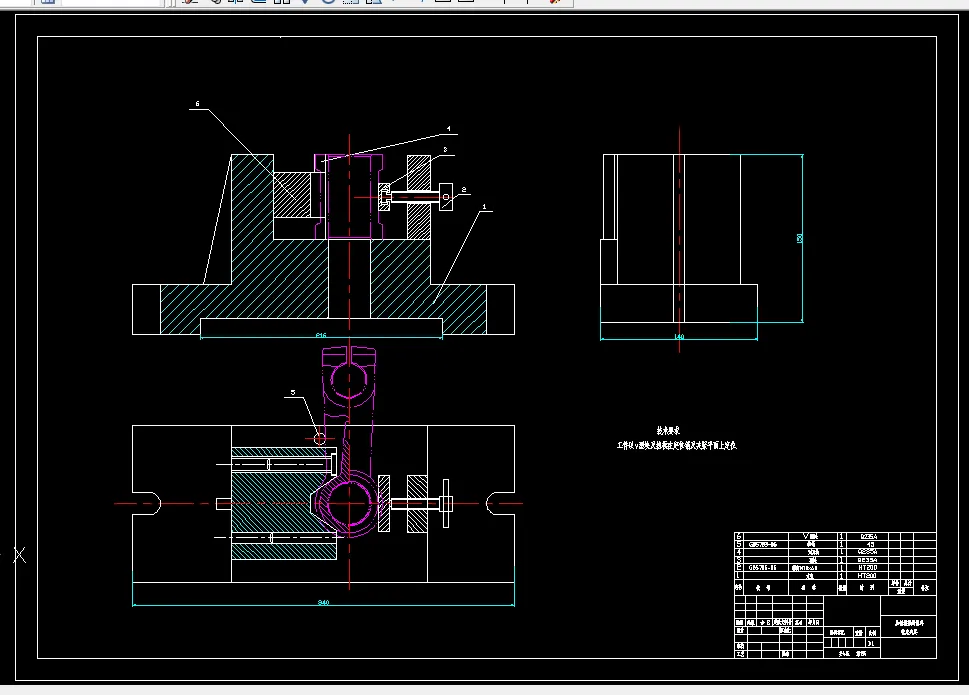Select the 340 overall length dimension text
Screen dimensions: 969x695
[x=323, y=602]
